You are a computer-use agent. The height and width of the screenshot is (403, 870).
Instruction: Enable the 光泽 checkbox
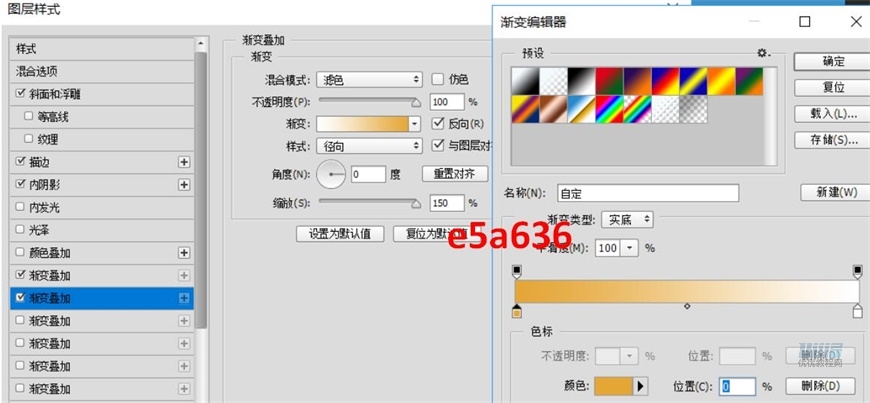click(21, 230)
